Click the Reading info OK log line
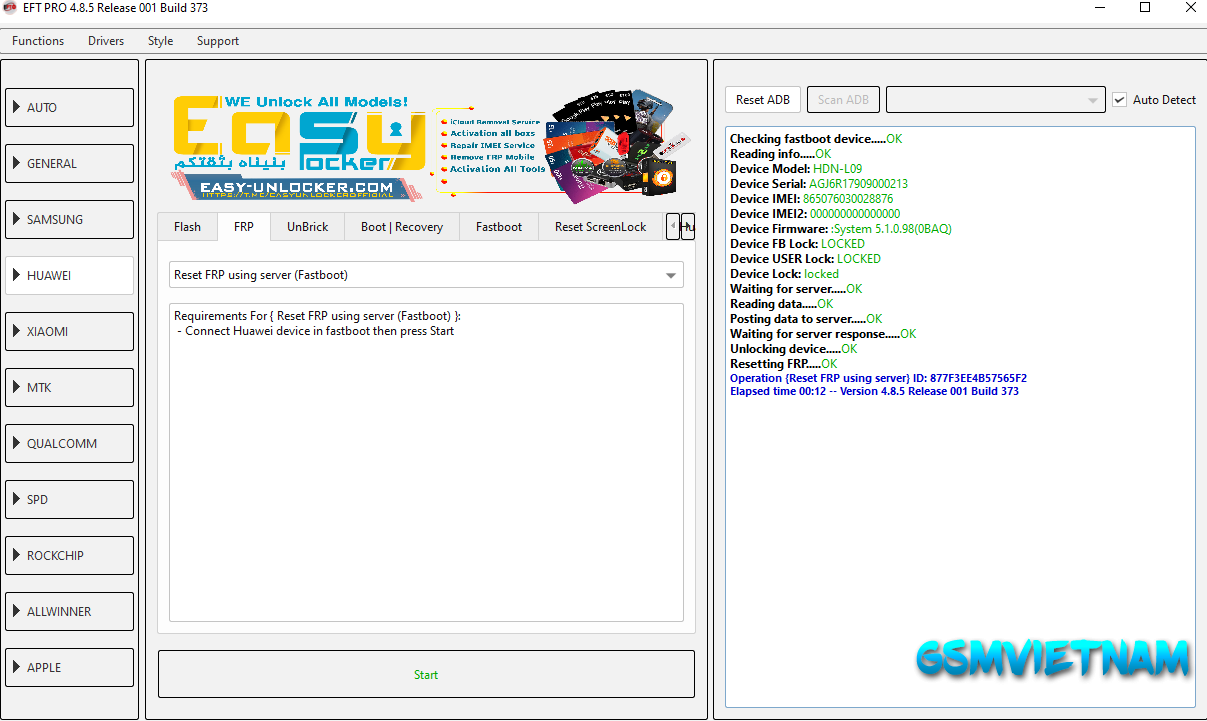 [780, 154]
